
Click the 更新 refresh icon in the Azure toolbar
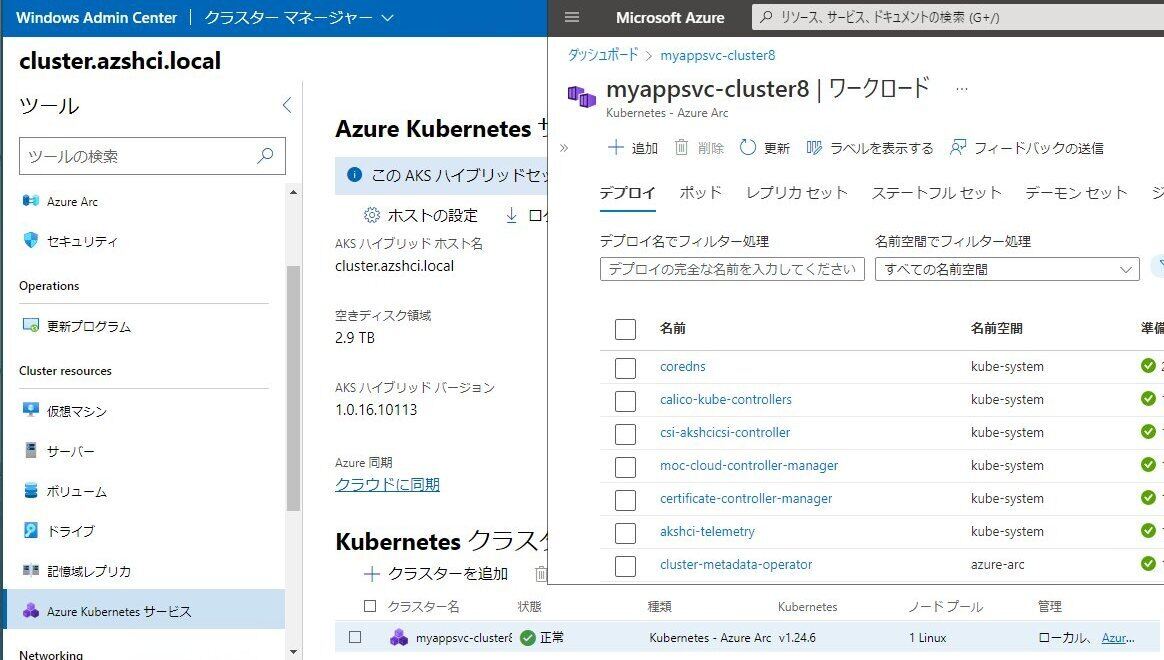pyautogui.click(x=748, y=147)
